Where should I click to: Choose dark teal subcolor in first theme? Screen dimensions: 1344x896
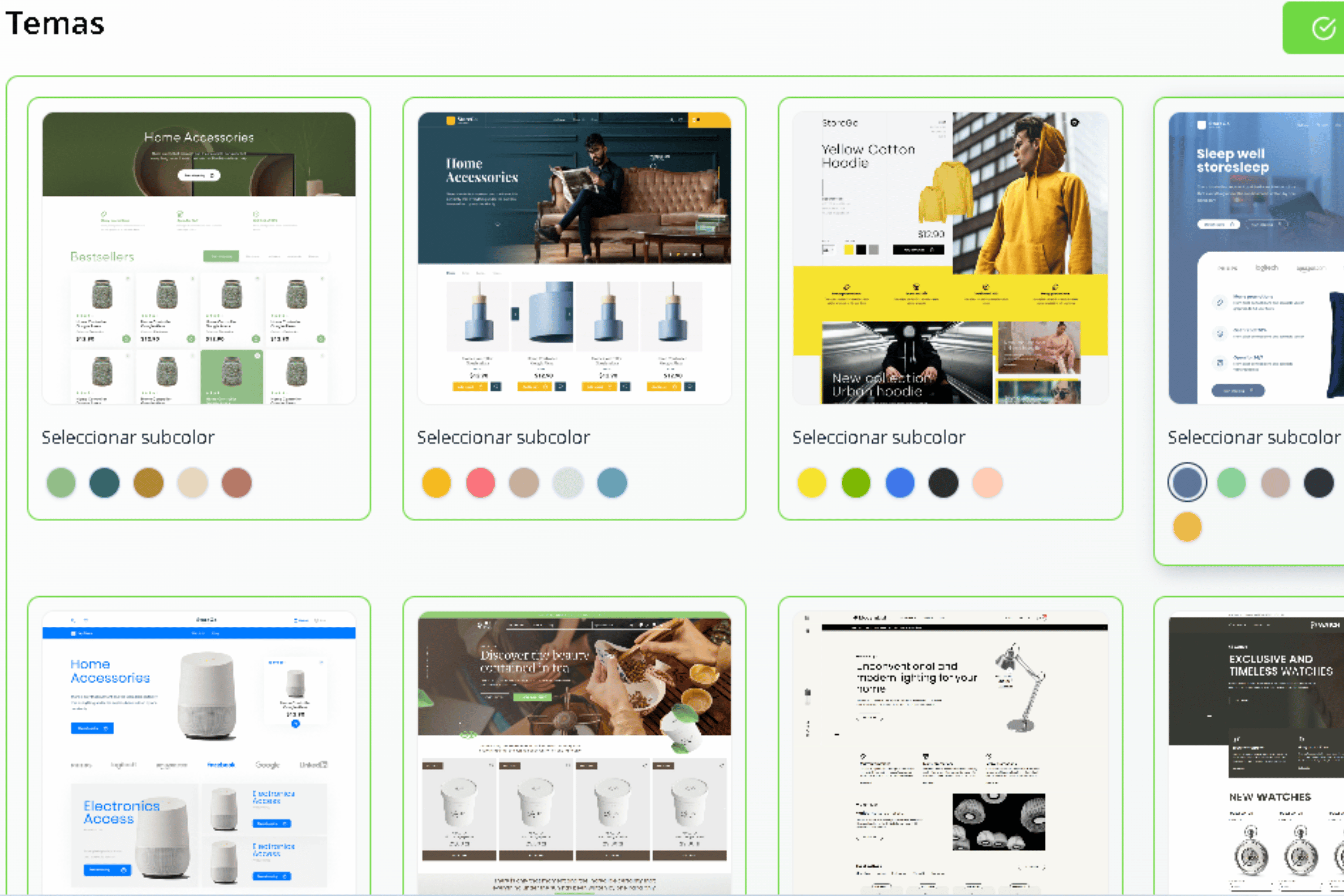(x=104, y=483)
